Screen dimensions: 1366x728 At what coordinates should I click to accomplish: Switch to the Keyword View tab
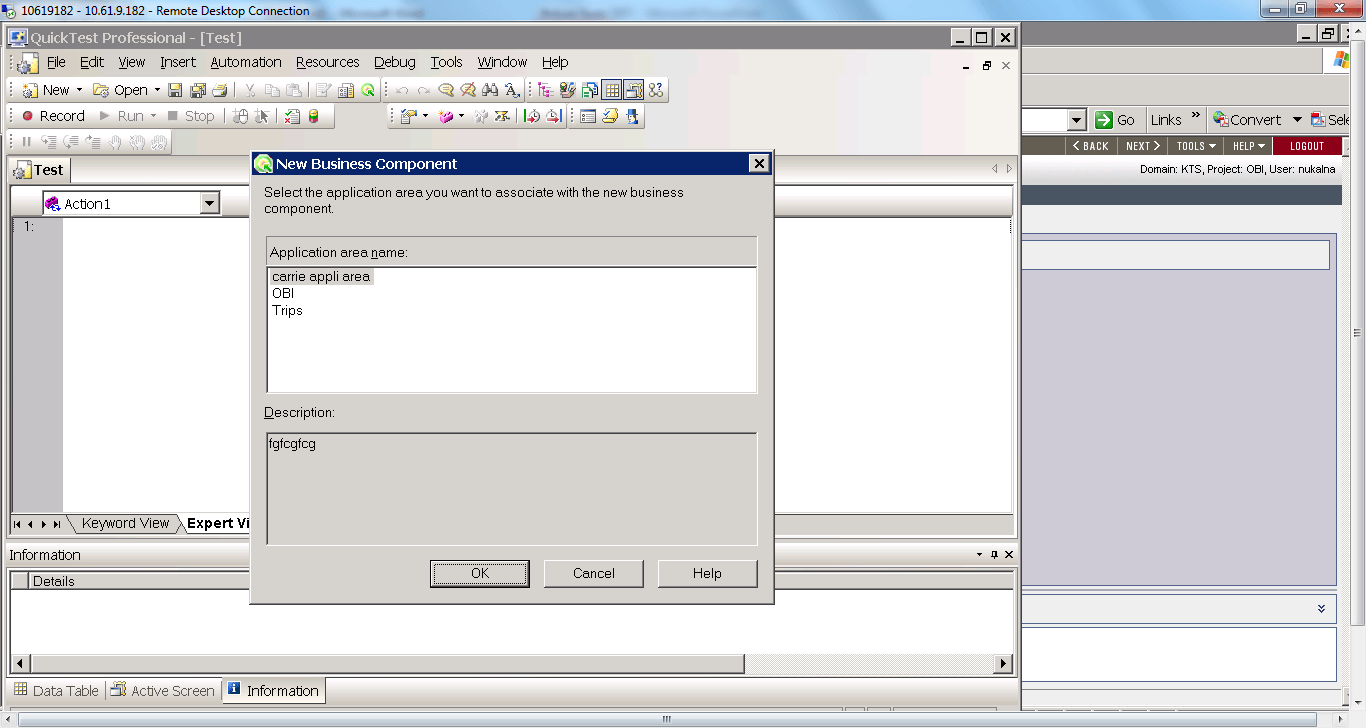(126, 523)
